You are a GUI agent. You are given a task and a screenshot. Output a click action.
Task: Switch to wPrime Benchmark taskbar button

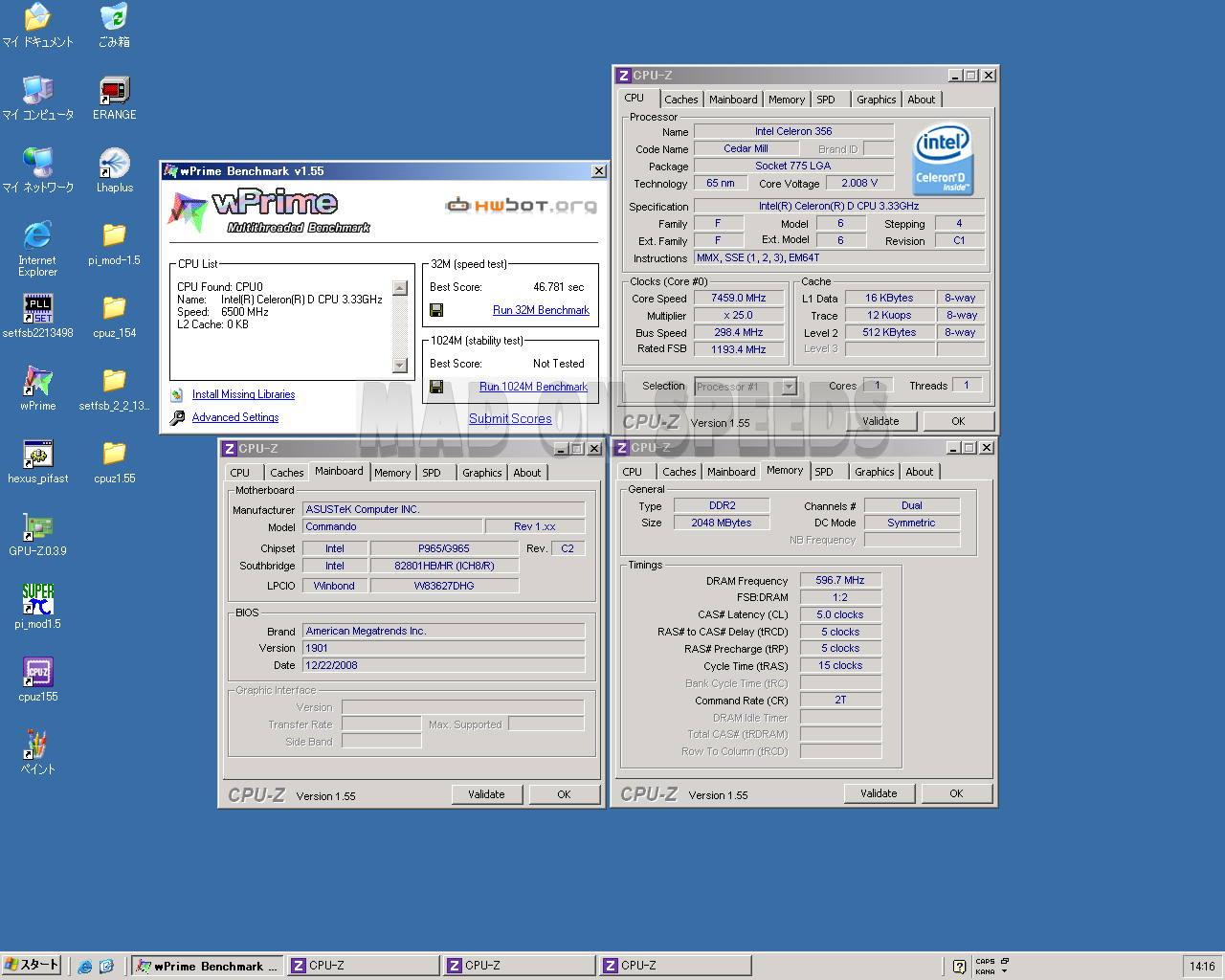click(x=208, y=967)
